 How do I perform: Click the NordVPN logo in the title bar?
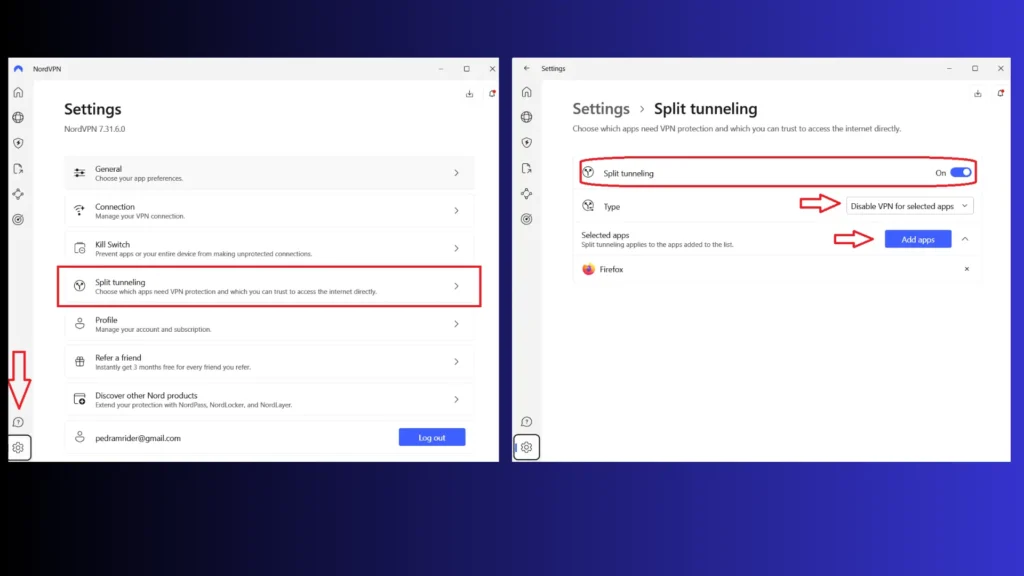tap(18, 69)
